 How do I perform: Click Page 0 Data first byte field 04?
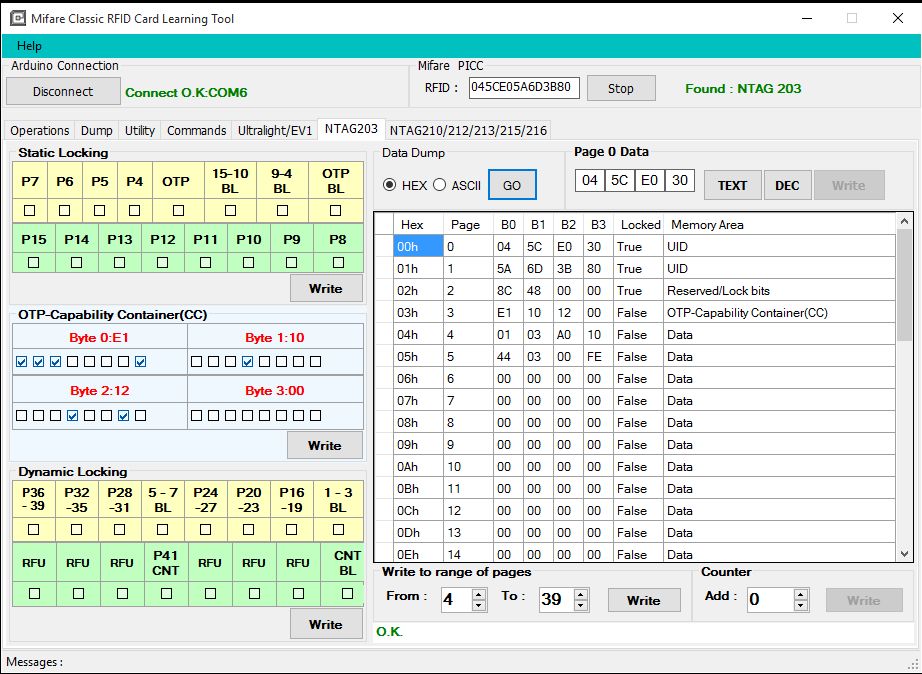click(x=590, y=180)
